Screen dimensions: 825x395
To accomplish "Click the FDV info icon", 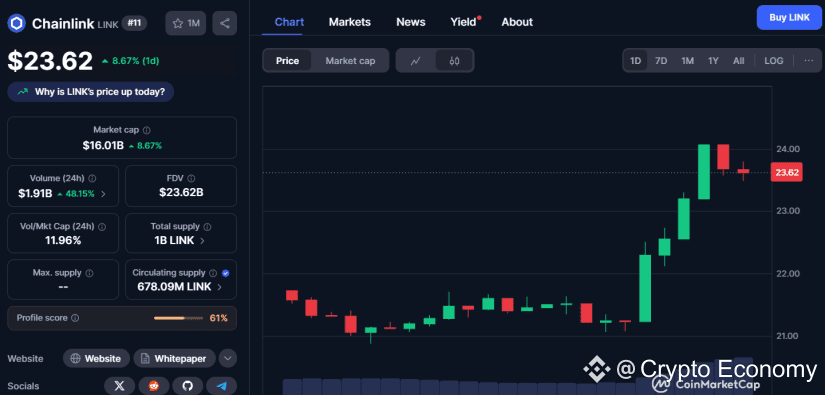I will pyautogui.click(x=192, y=178).
